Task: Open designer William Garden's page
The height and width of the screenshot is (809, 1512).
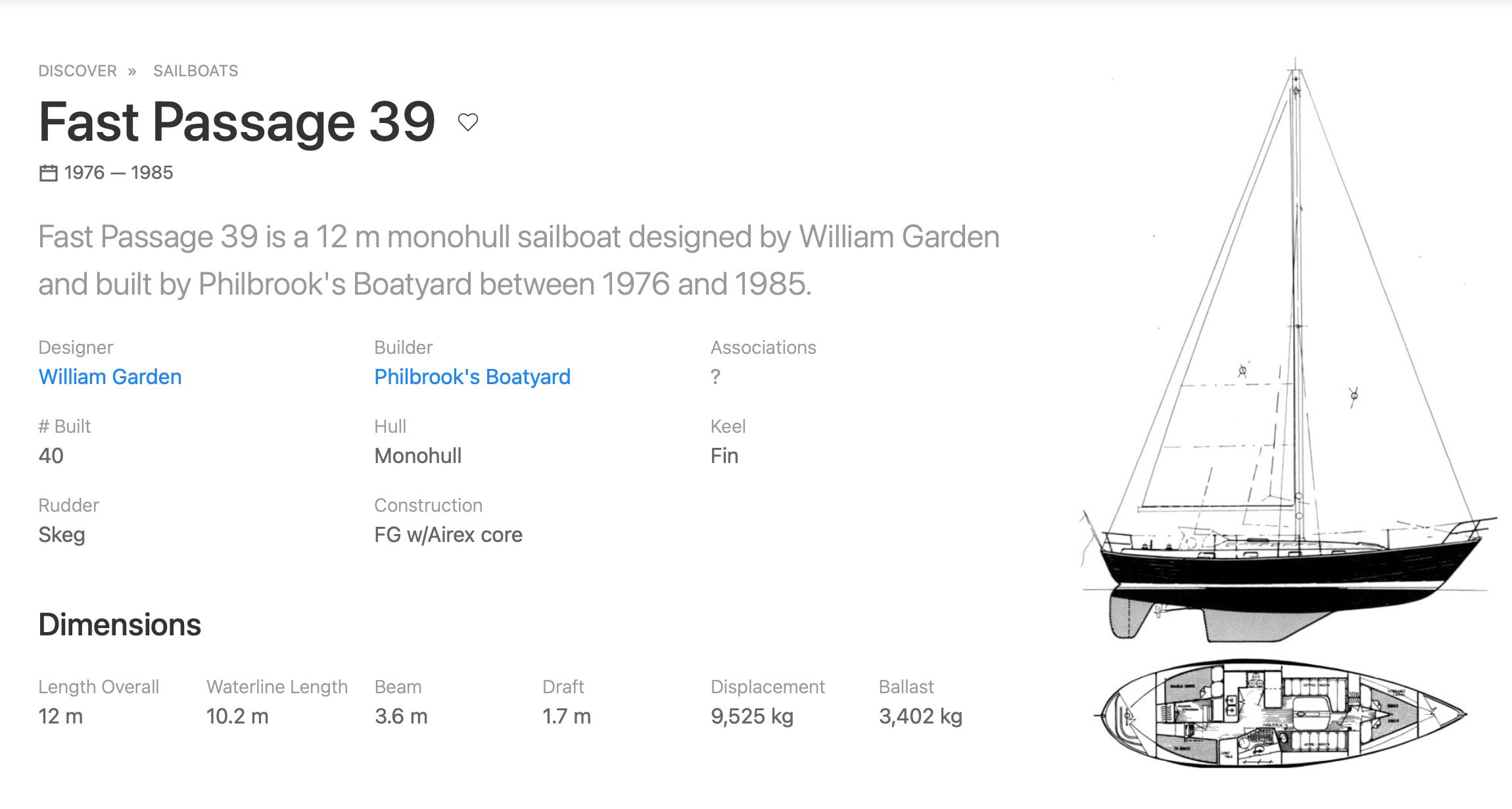Action: tap(110, 377)
